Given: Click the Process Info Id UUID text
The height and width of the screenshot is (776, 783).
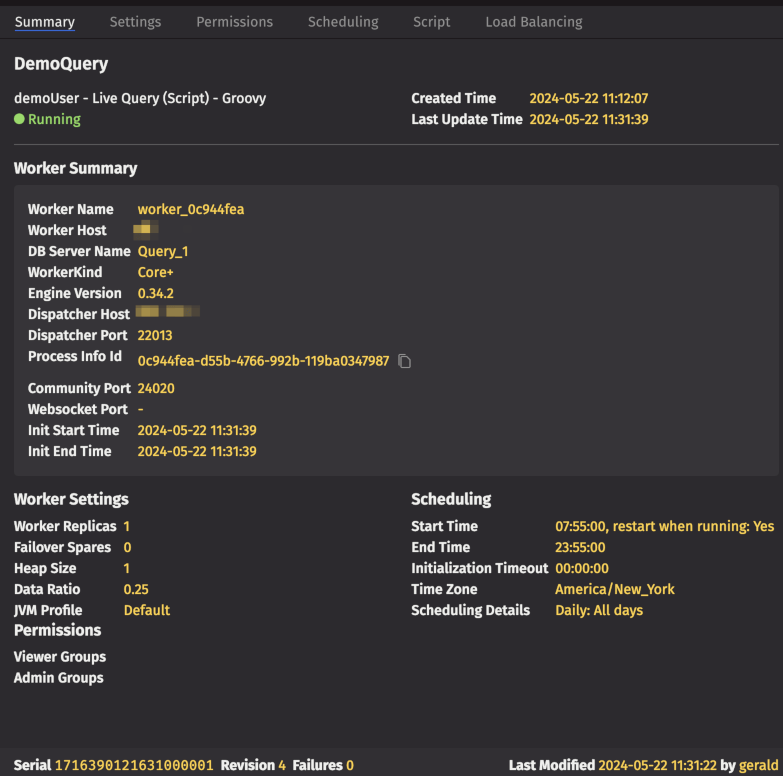Looking at the screenshot, I should tap(263, 361).
